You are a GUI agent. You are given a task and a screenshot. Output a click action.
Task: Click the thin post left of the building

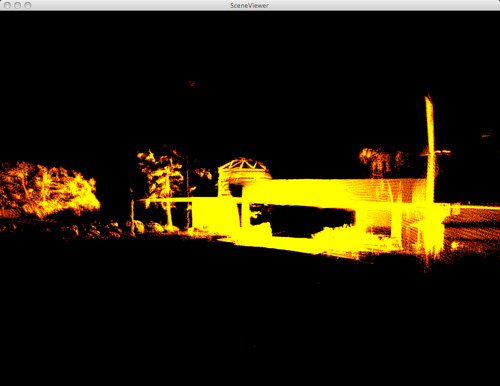click(x=132, y=213)
